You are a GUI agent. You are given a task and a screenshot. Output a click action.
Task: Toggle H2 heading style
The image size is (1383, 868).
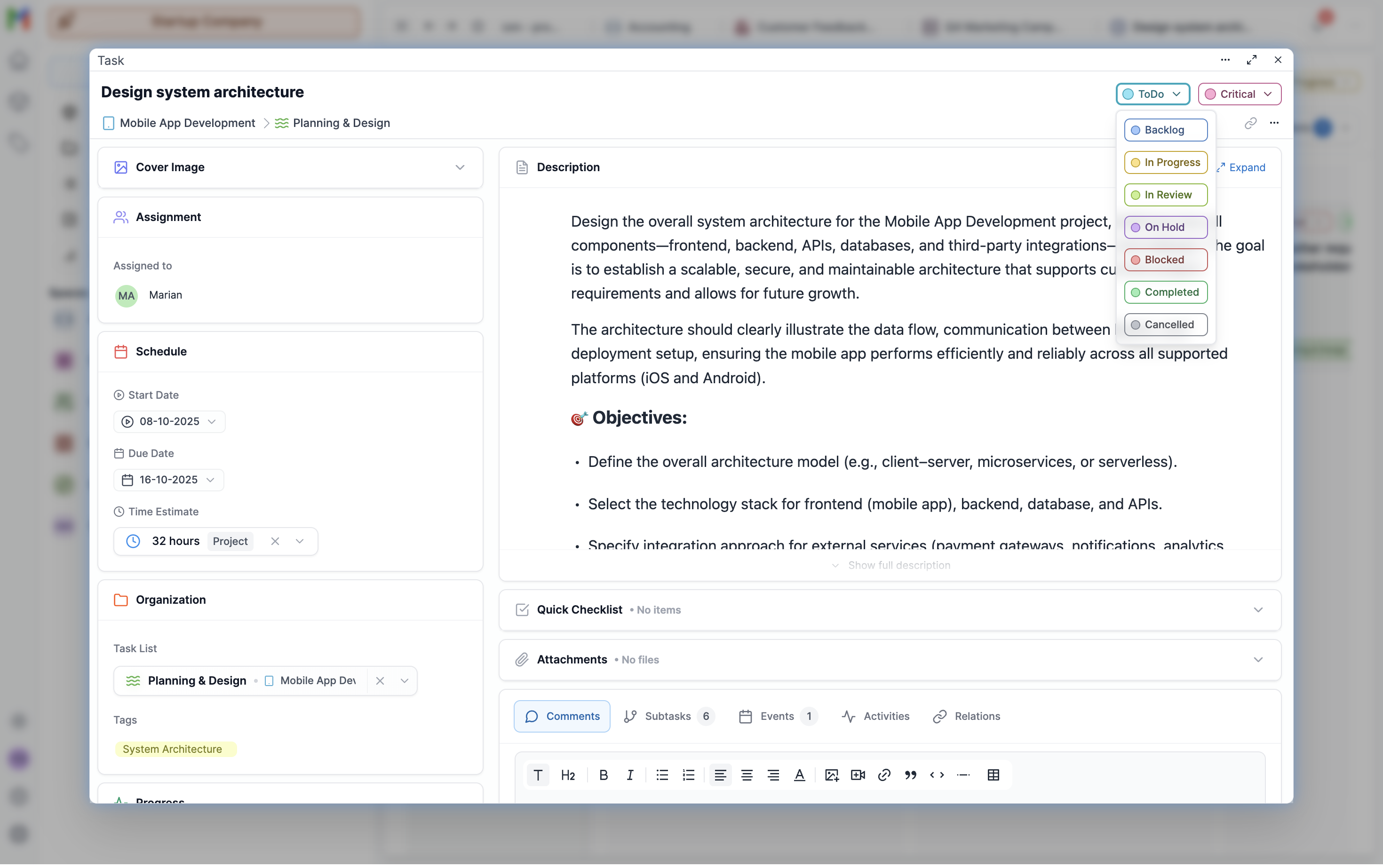[x=567, y=775]
